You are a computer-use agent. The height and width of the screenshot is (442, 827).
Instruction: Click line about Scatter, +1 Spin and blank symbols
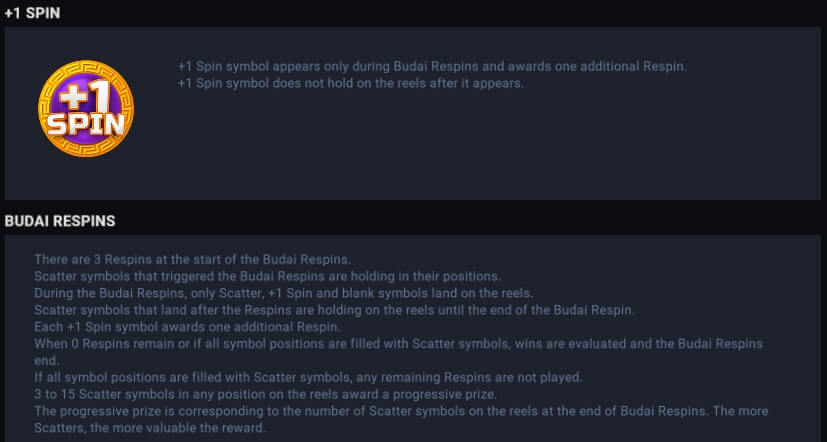point(284,293)
